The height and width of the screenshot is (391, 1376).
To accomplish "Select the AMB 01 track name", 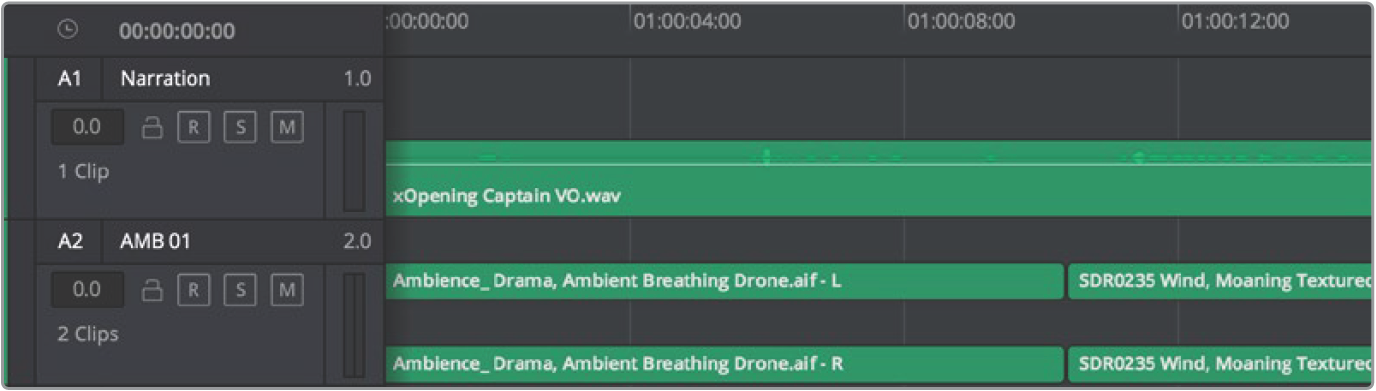I will (155, 241).
